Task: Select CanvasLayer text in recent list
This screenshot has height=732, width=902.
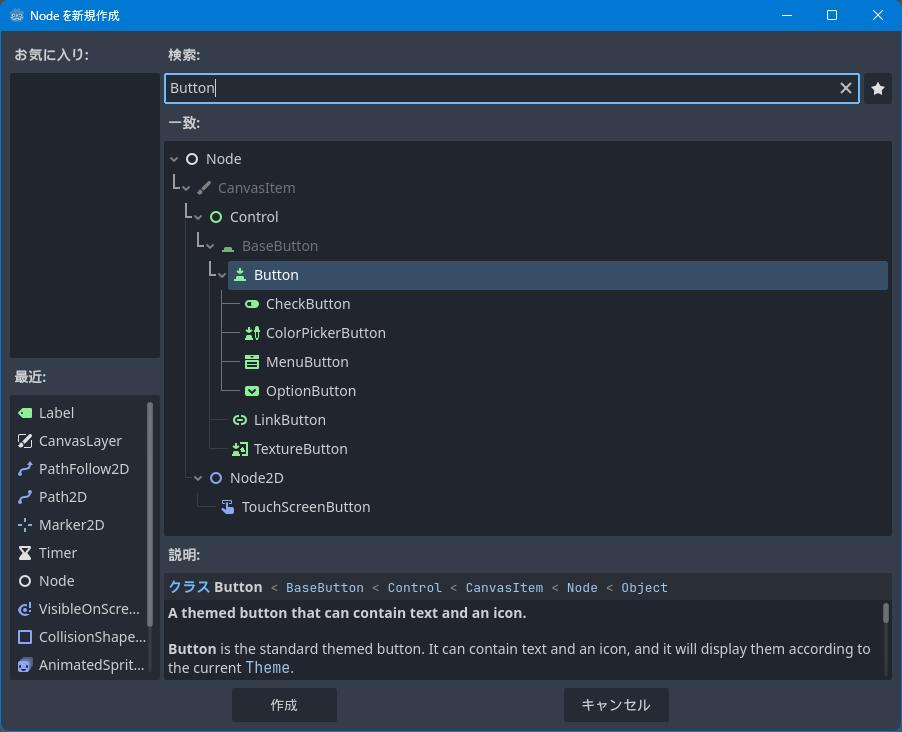Action: pos(80,441)
